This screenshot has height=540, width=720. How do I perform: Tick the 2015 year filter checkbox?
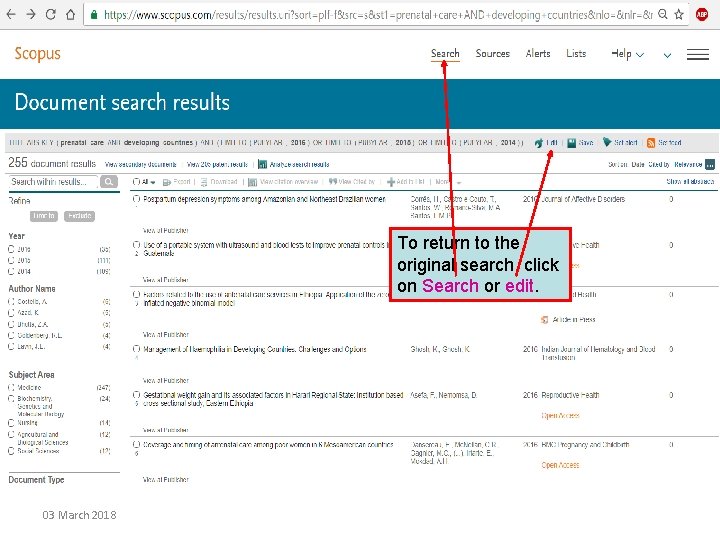[11, 260]
